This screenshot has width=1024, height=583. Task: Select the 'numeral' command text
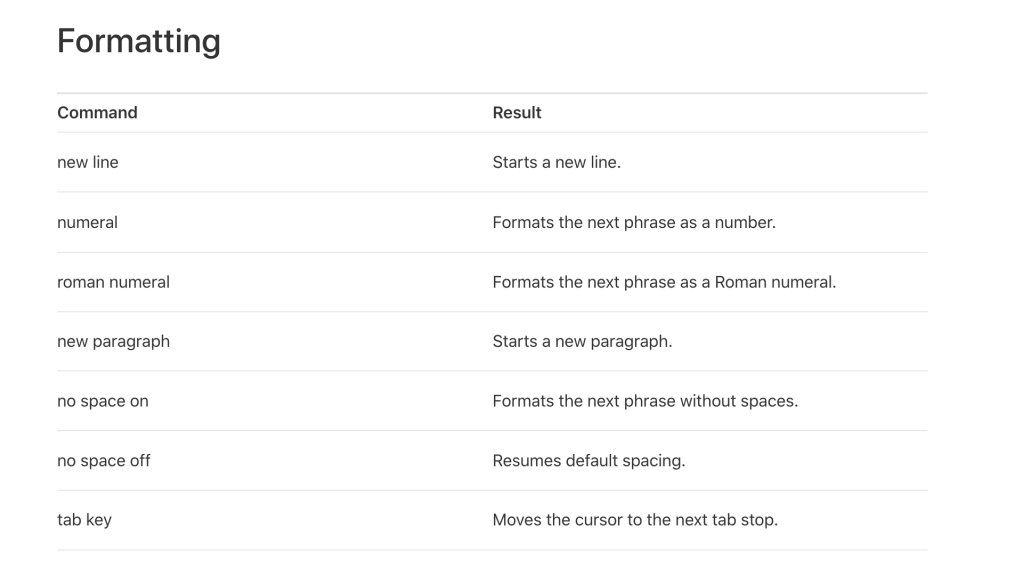point(88,222)
